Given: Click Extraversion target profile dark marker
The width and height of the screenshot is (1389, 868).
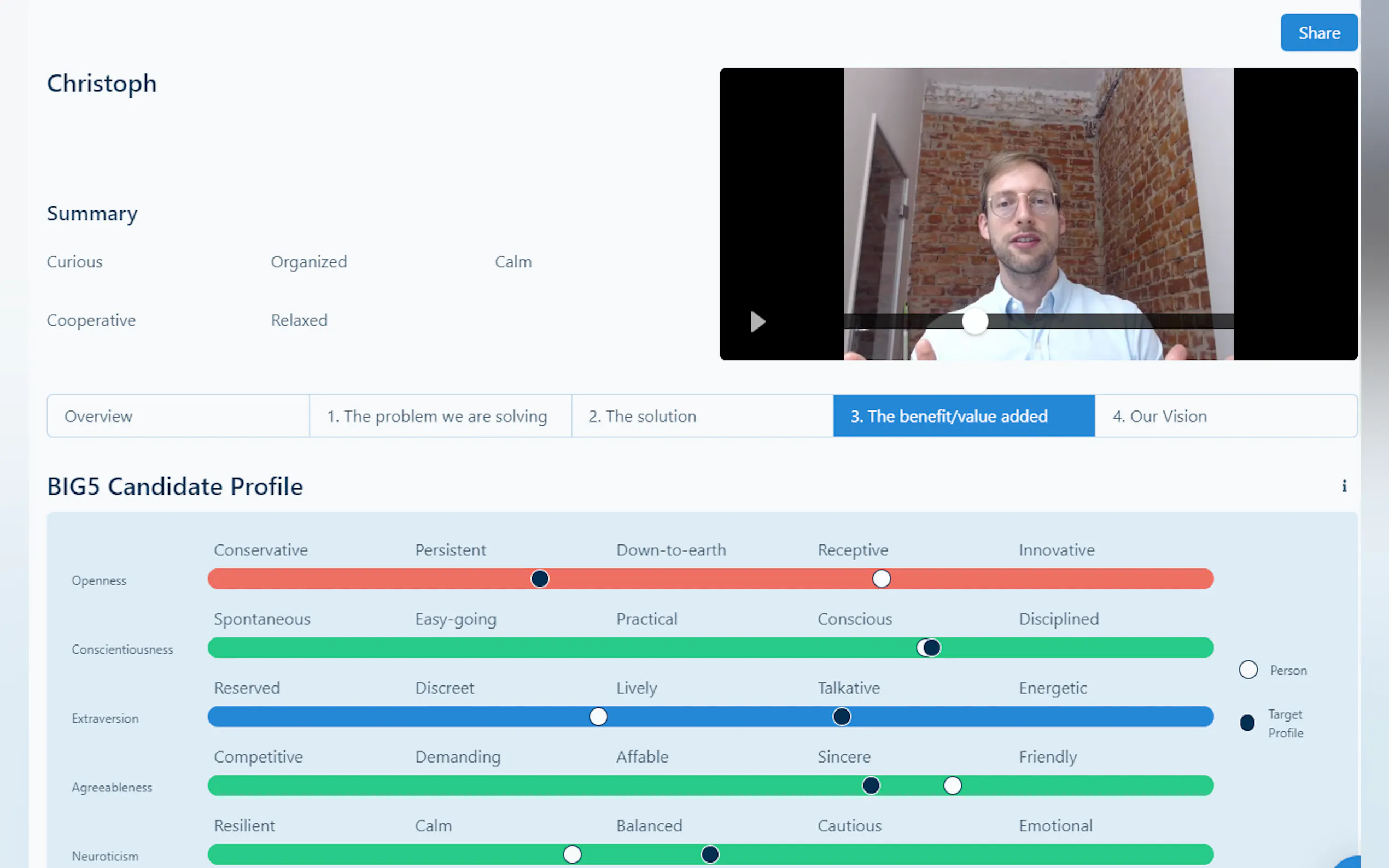Looking at the screenshot, I should click(x=841, y=717).
